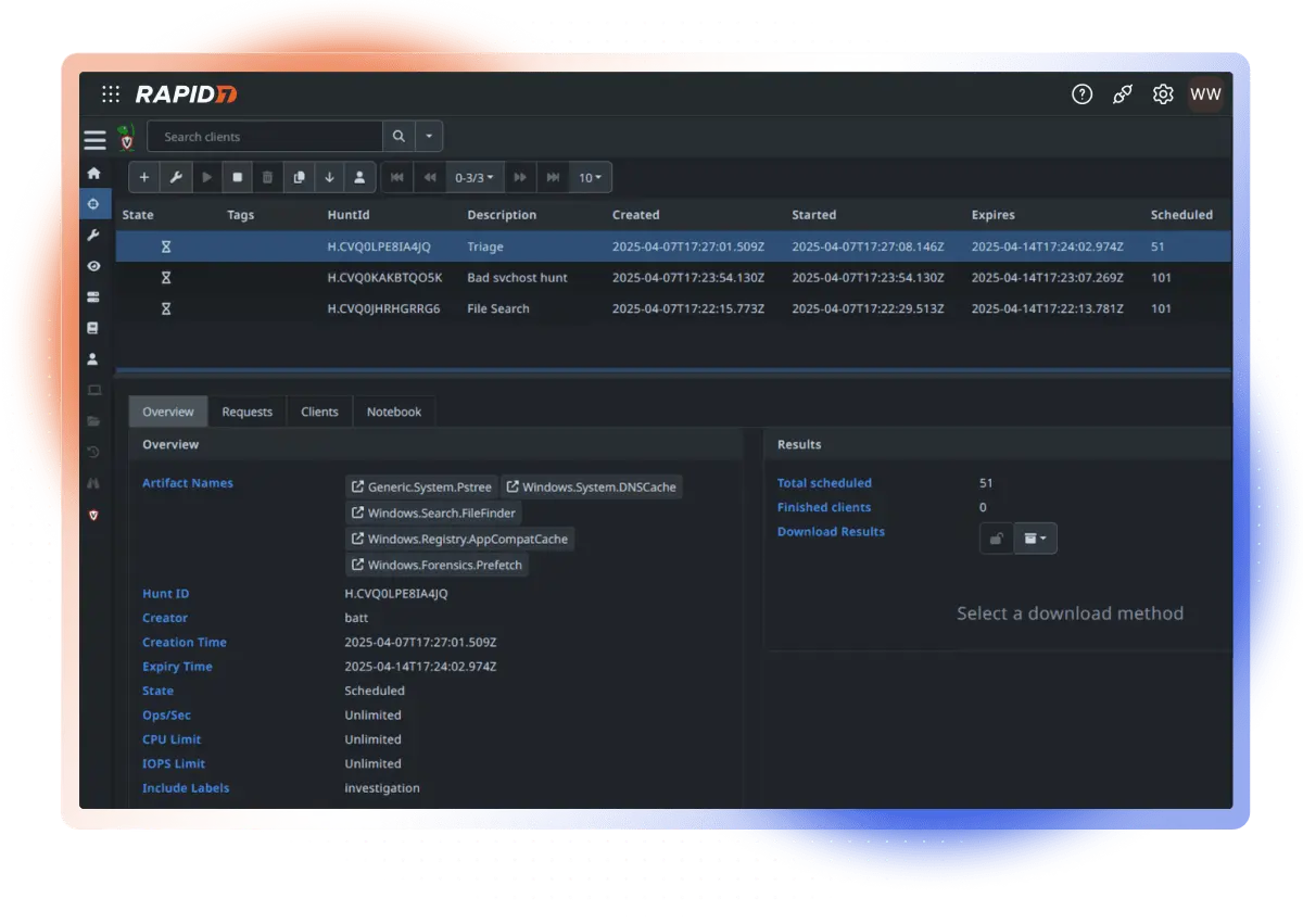Switch to the Requests tab

coord(247,411)
